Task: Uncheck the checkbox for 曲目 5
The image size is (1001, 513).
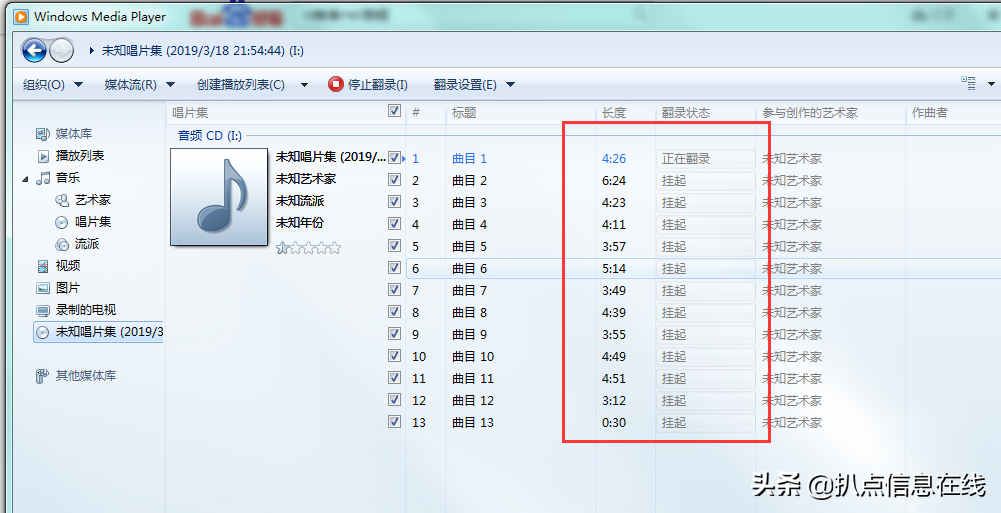Action: click(395, 246)
